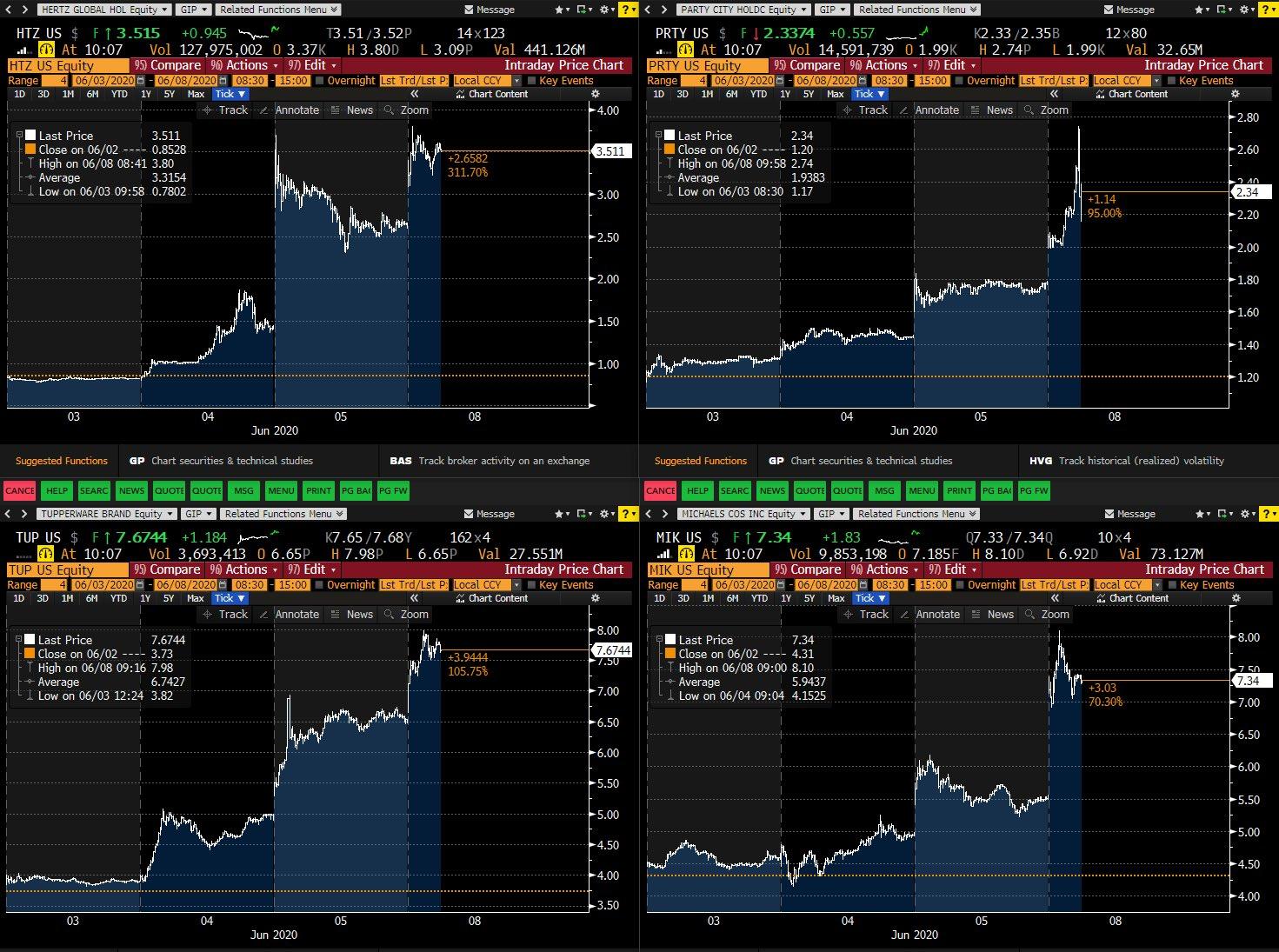Image resolution: width=1279 pixels, height=952 pixels.
Task: Open the 97) Edit dropdown on the MIK chart
Action: pos(951,569)
